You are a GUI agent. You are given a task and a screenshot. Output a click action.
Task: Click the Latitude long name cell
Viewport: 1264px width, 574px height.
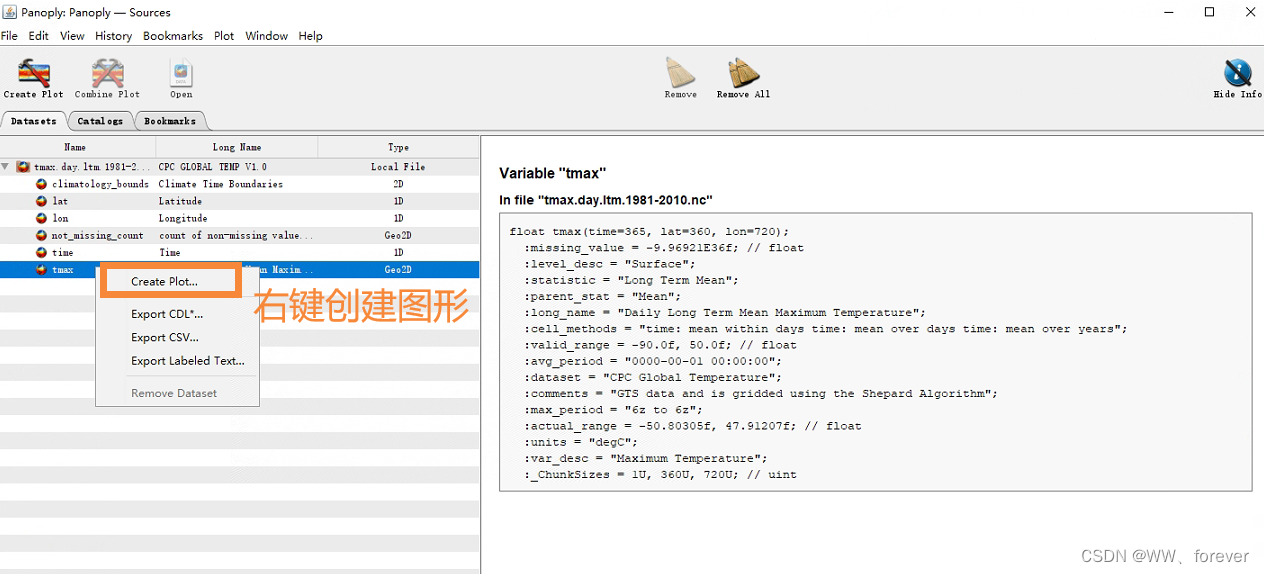(x=180, y=201)
